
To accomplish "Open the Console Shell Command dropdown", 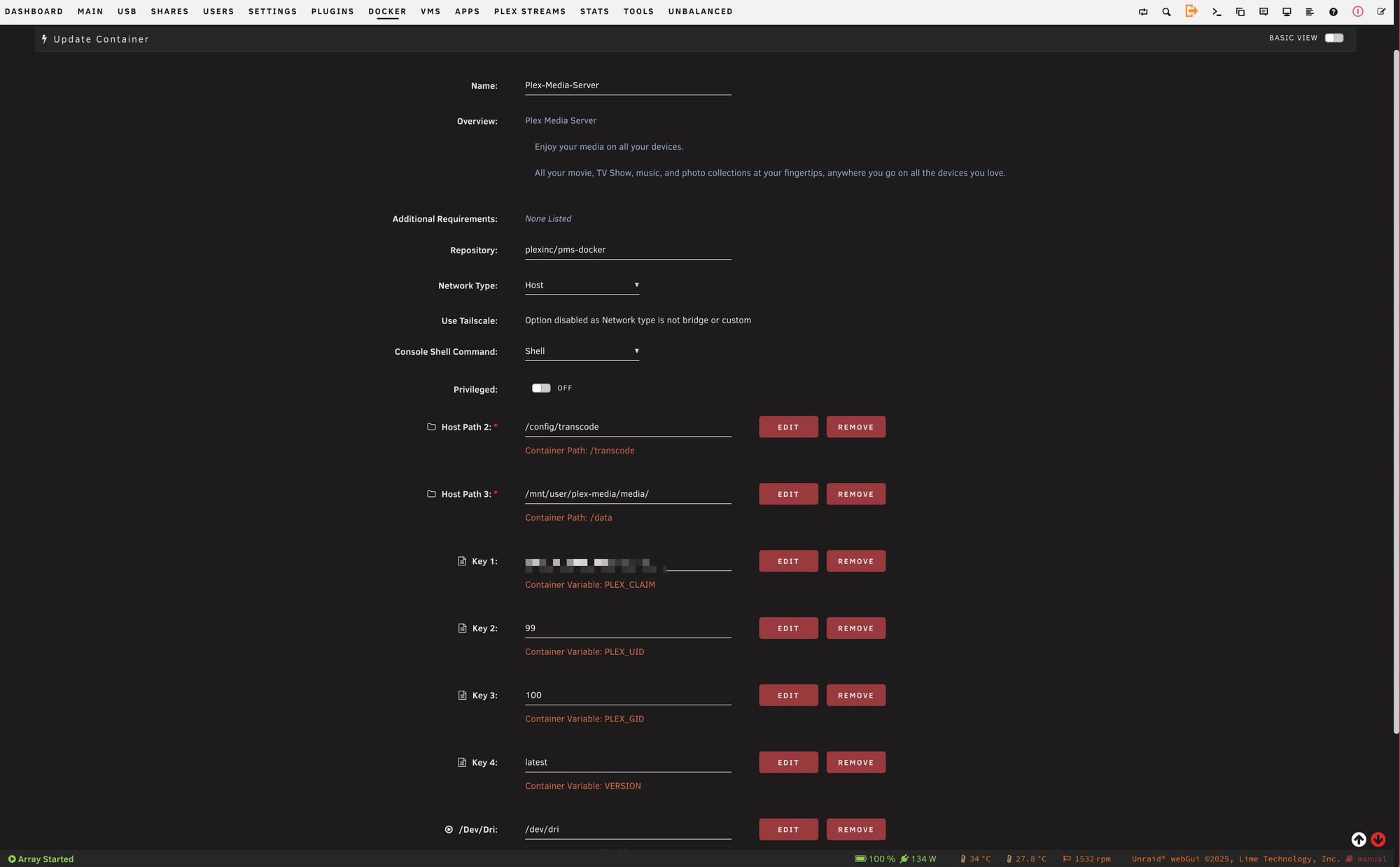I will pos(582,351).
